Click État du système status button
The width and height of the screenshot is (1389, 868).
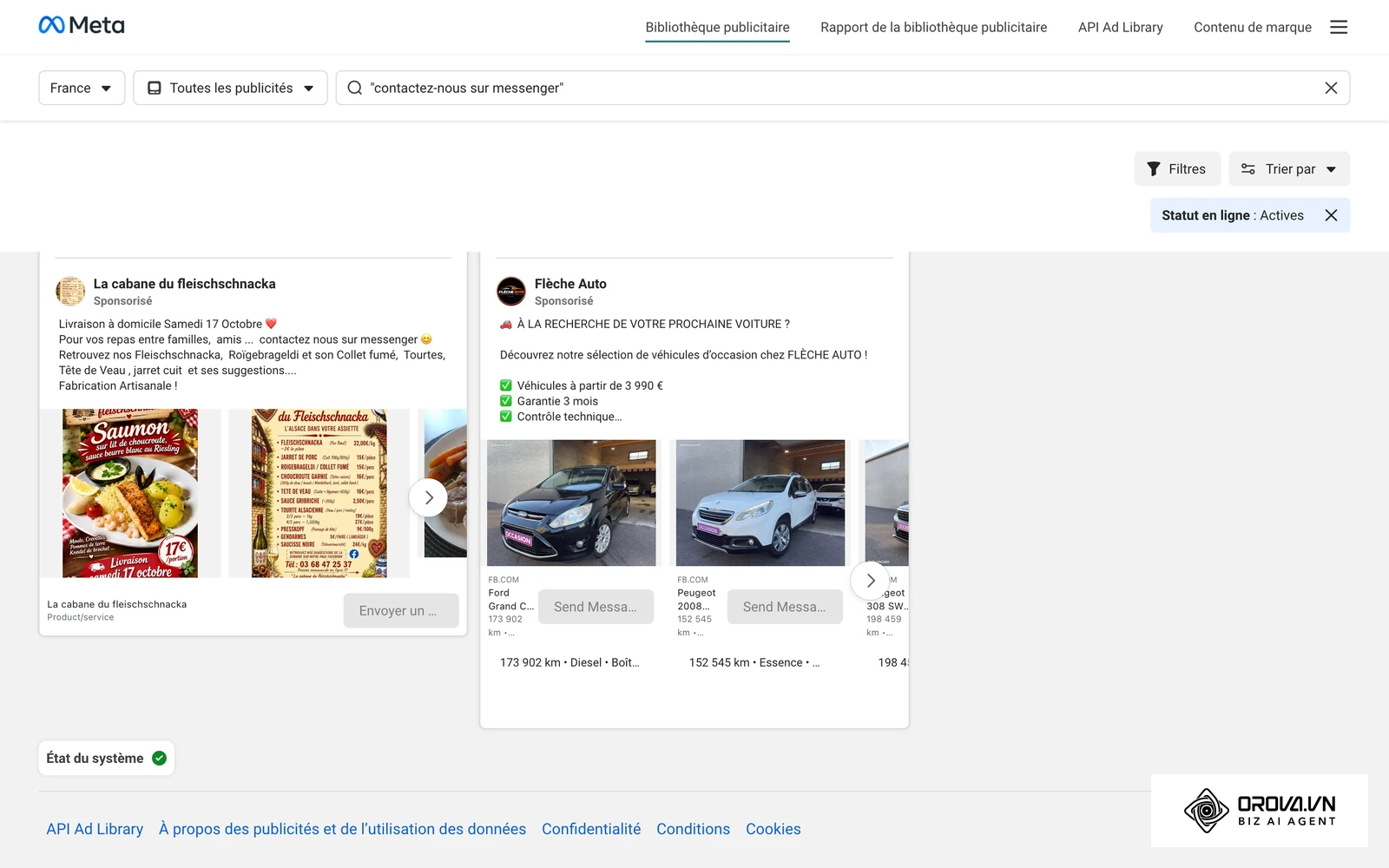[x=107, y=758]
